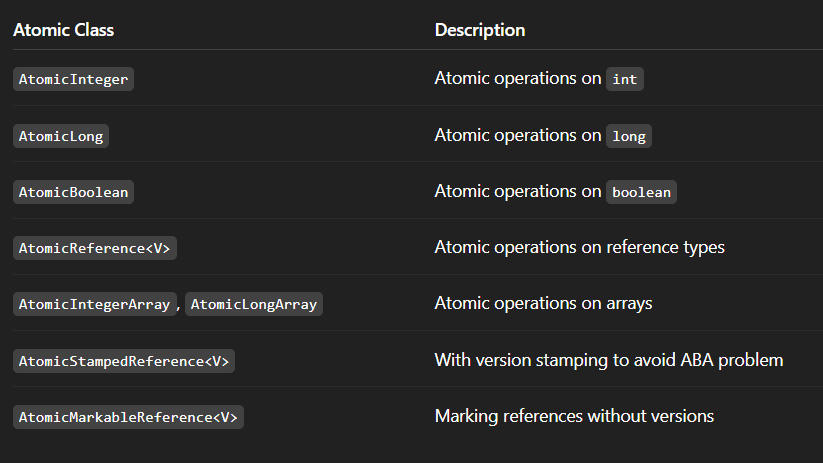The width and height of the screenshot is (823, 463).
Task: Click 'Marking references without versions' text
Action: coord(574,416)
